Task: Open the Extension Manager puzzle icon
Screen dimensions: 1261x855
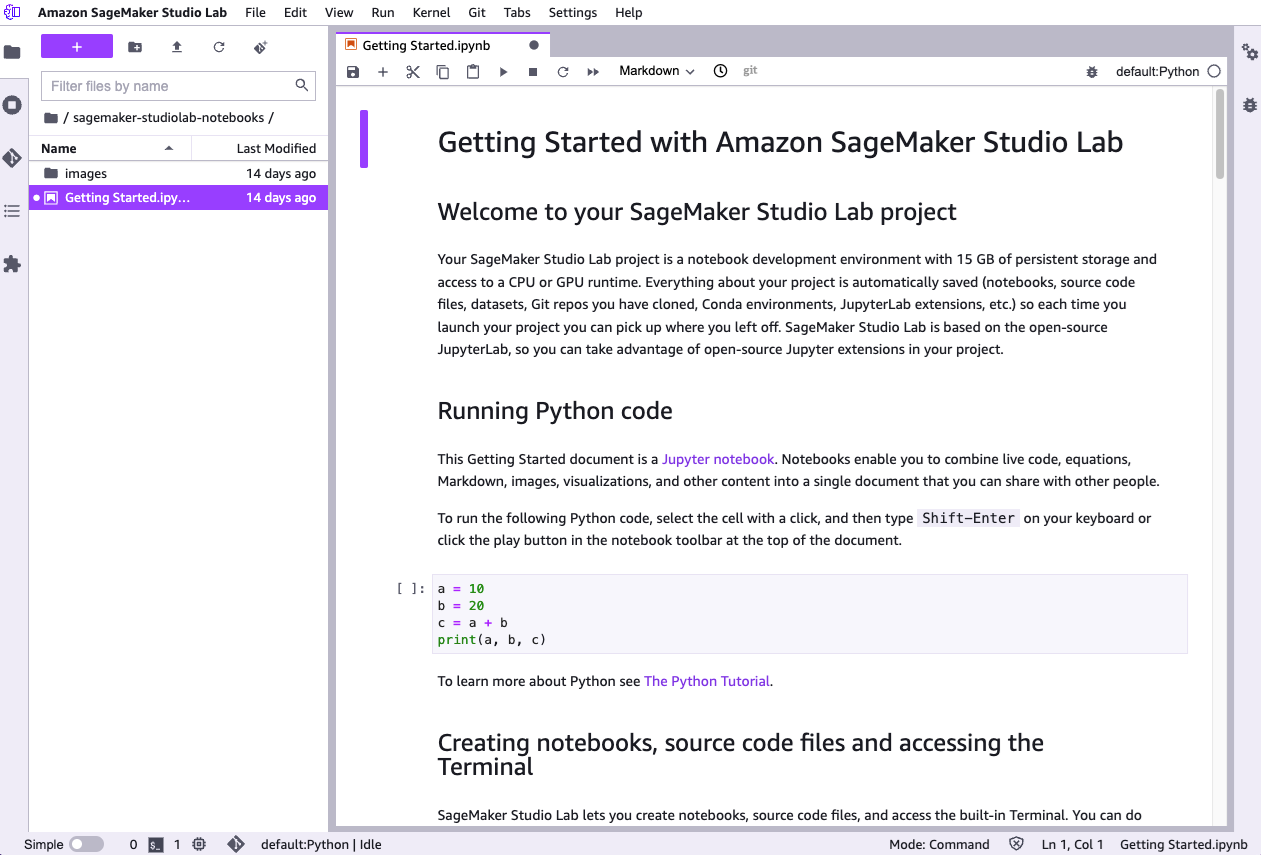Action: (x=12, y=264)
